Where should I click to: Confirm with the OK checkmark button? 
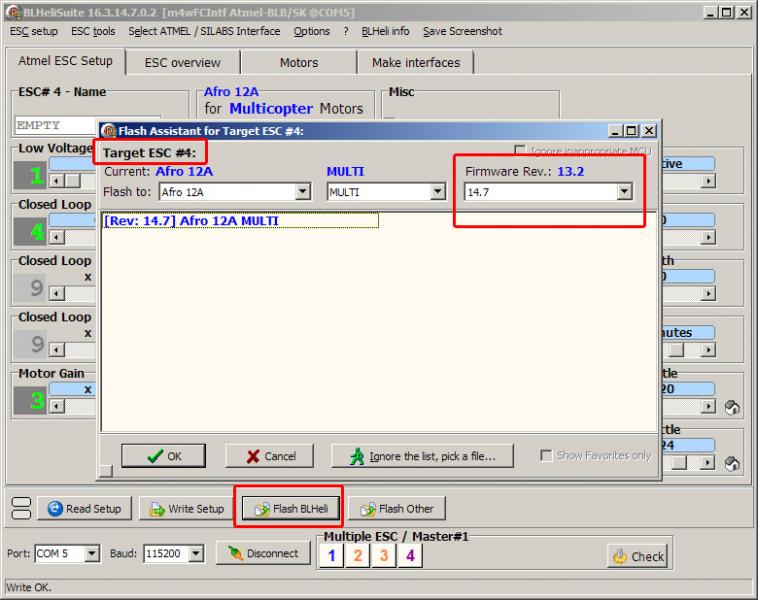[x=163, y=456]
